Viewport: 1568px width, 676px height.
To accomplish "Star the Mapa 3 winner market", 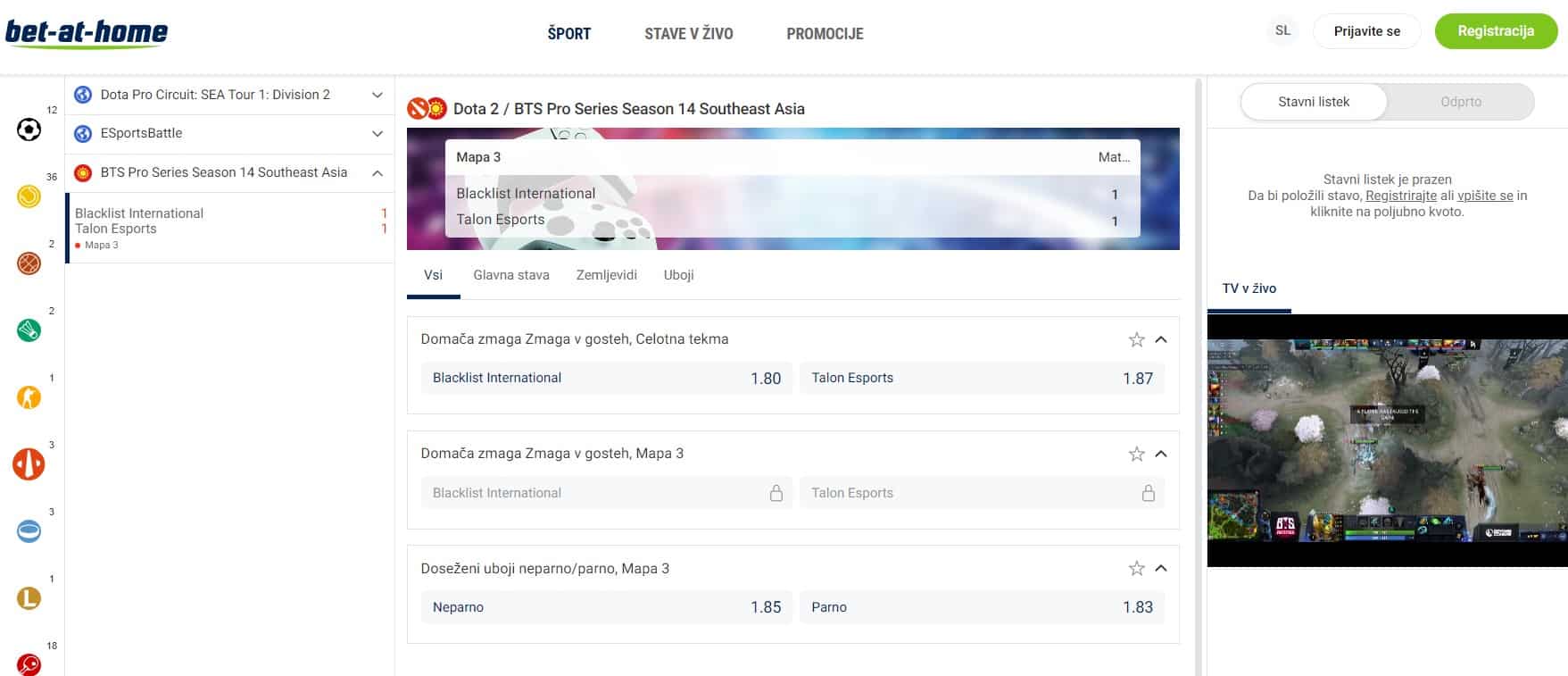I will (x=1136, y=454).
